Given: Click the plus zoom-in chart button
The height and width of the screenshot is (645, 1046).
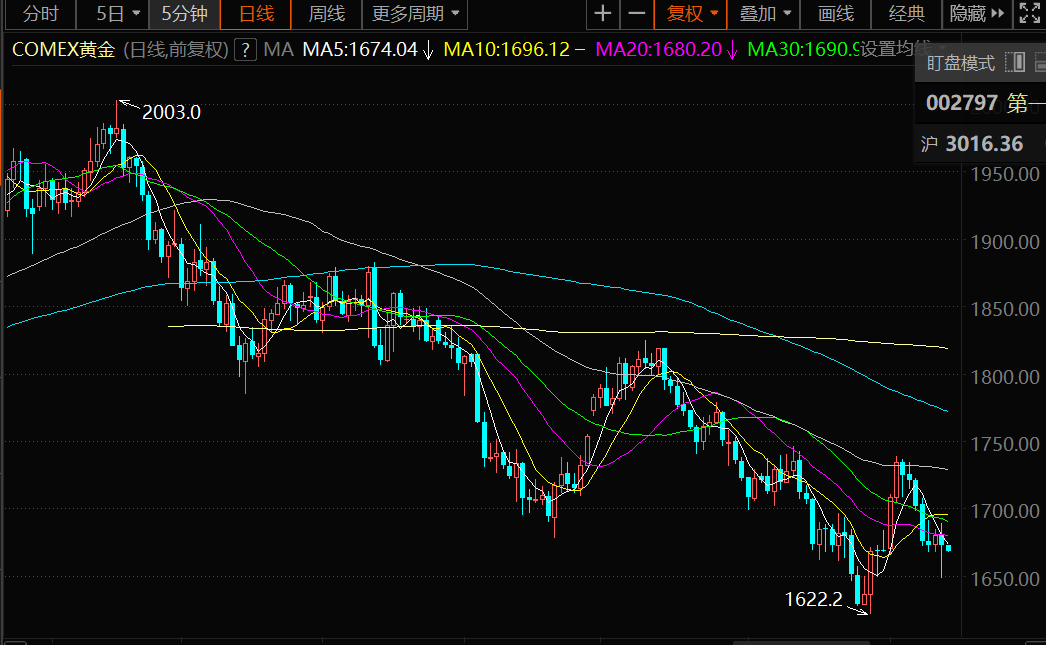Looking at the screenshot, I should point(602,14).
